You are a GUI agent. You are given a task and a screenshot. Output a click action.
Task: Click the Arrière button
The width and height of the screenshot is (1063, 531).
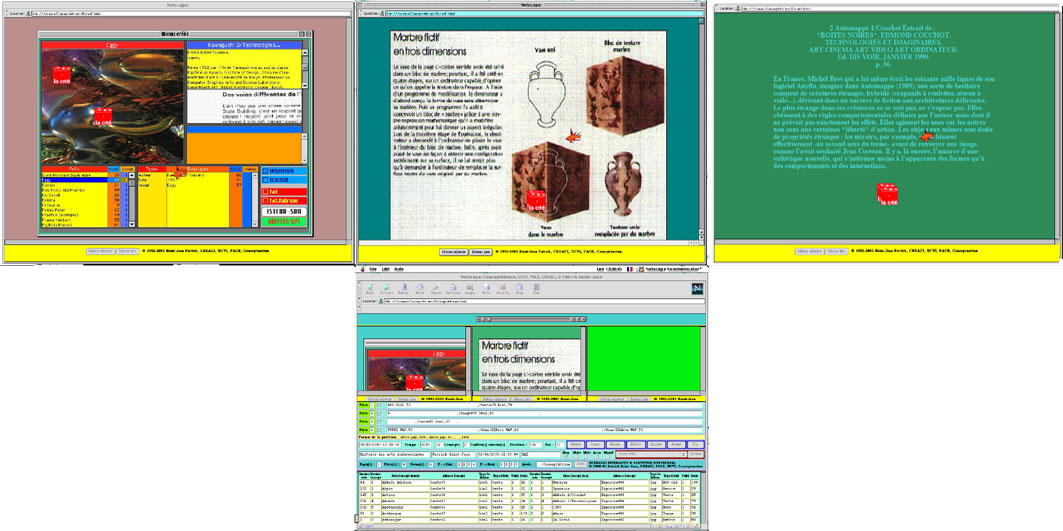(656, 445)
